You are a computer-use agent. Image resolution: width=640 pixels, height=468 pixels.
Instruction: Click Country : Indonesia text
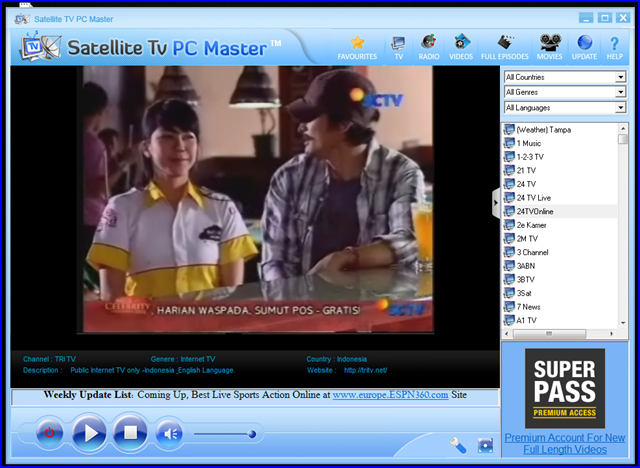(337, 359)
